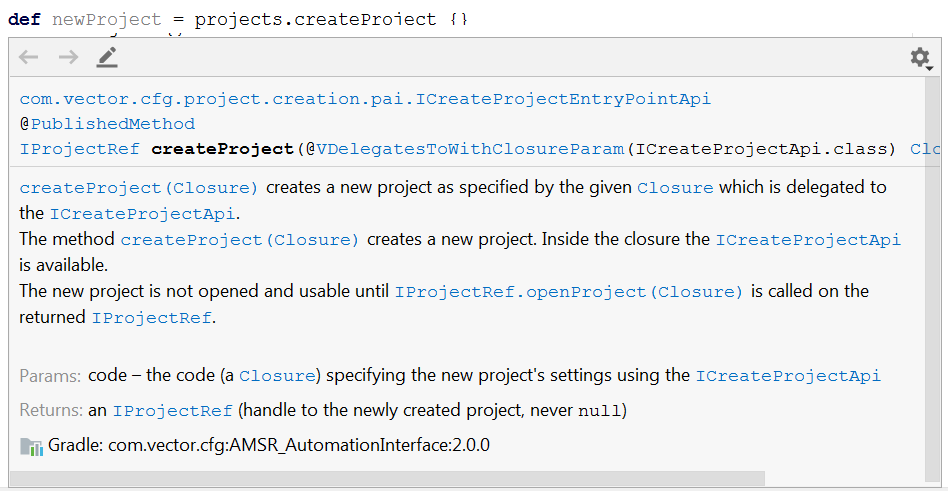The width and height of the screenshot is (952, 499).
Task: Open the PublishedMethod annotation link
Action: coord(113,124)
